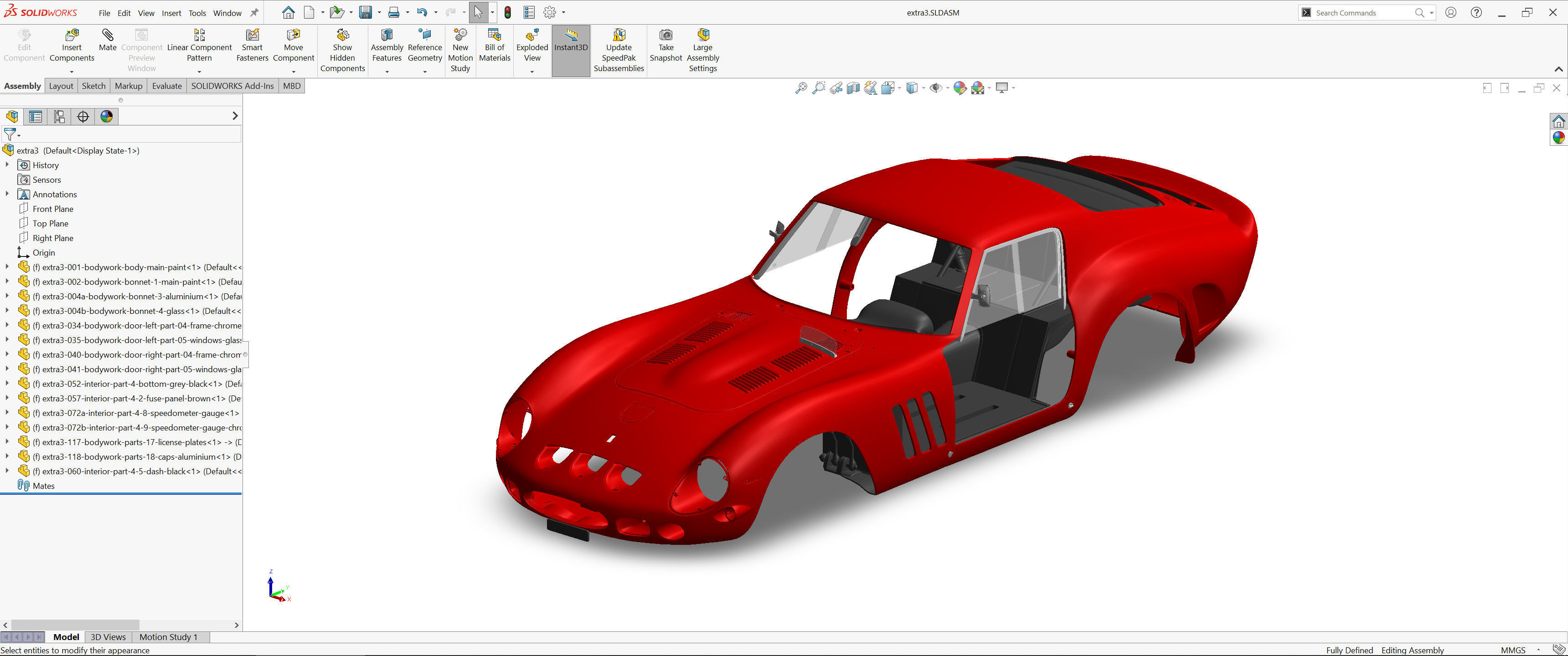Toggle Hide/Show Items eye icon
This screenshot has width=1568, height=656.
coord(936,88)
